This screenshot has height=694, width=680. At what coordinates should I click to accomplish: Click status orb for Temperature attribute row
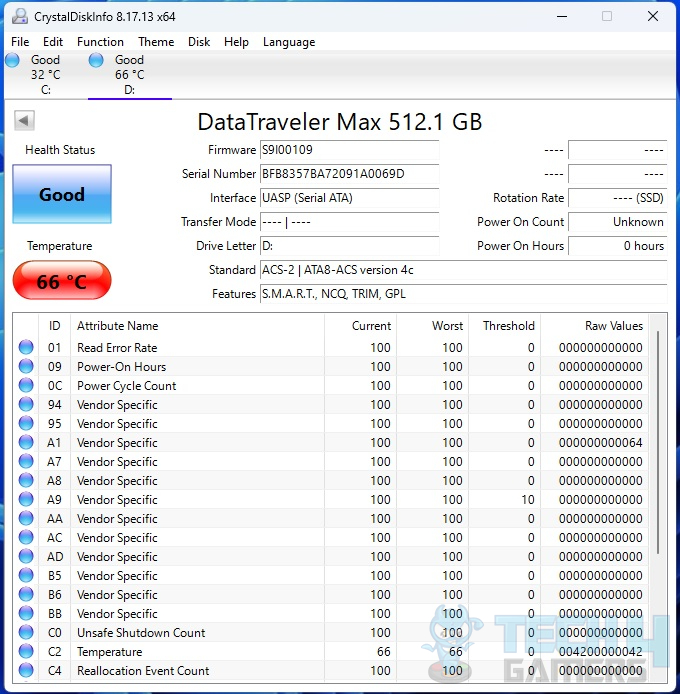pos(26,652)
